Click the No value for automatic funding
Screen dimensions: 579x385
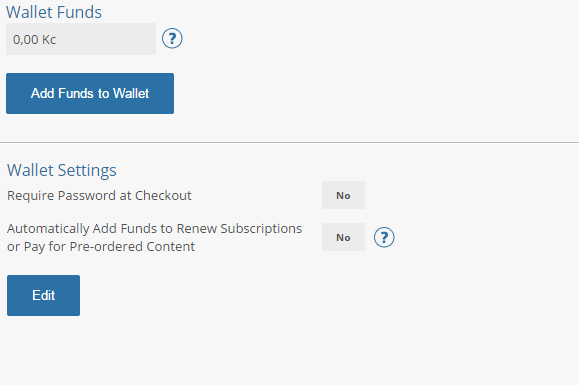point(343,237)
